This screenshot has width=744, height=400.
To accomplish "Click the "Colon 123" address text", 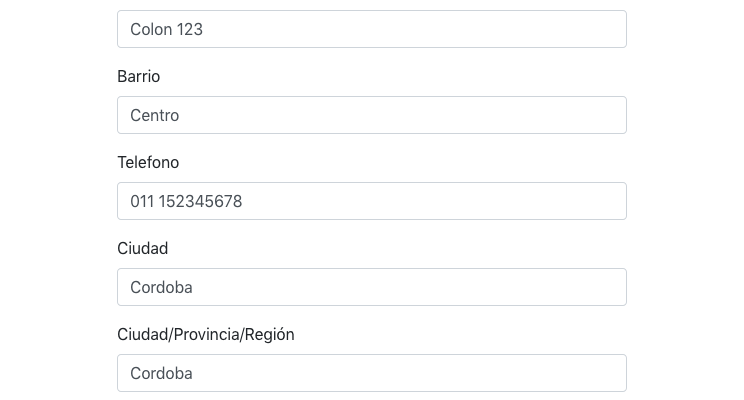I will (x=166, y=30).
